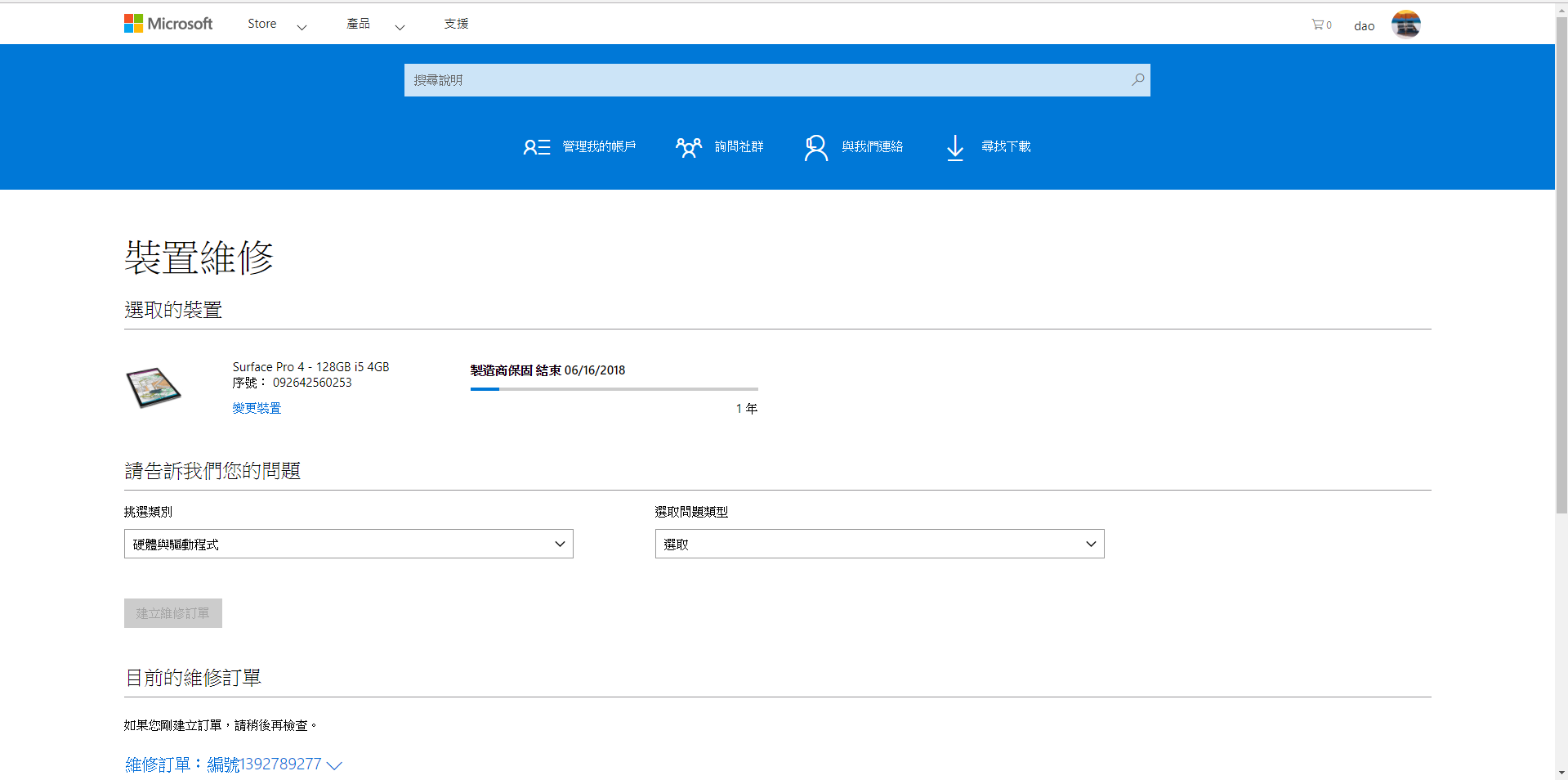1568x780 pixels.
Task: Click the search magnifier icon
Action: point(1137,79)
